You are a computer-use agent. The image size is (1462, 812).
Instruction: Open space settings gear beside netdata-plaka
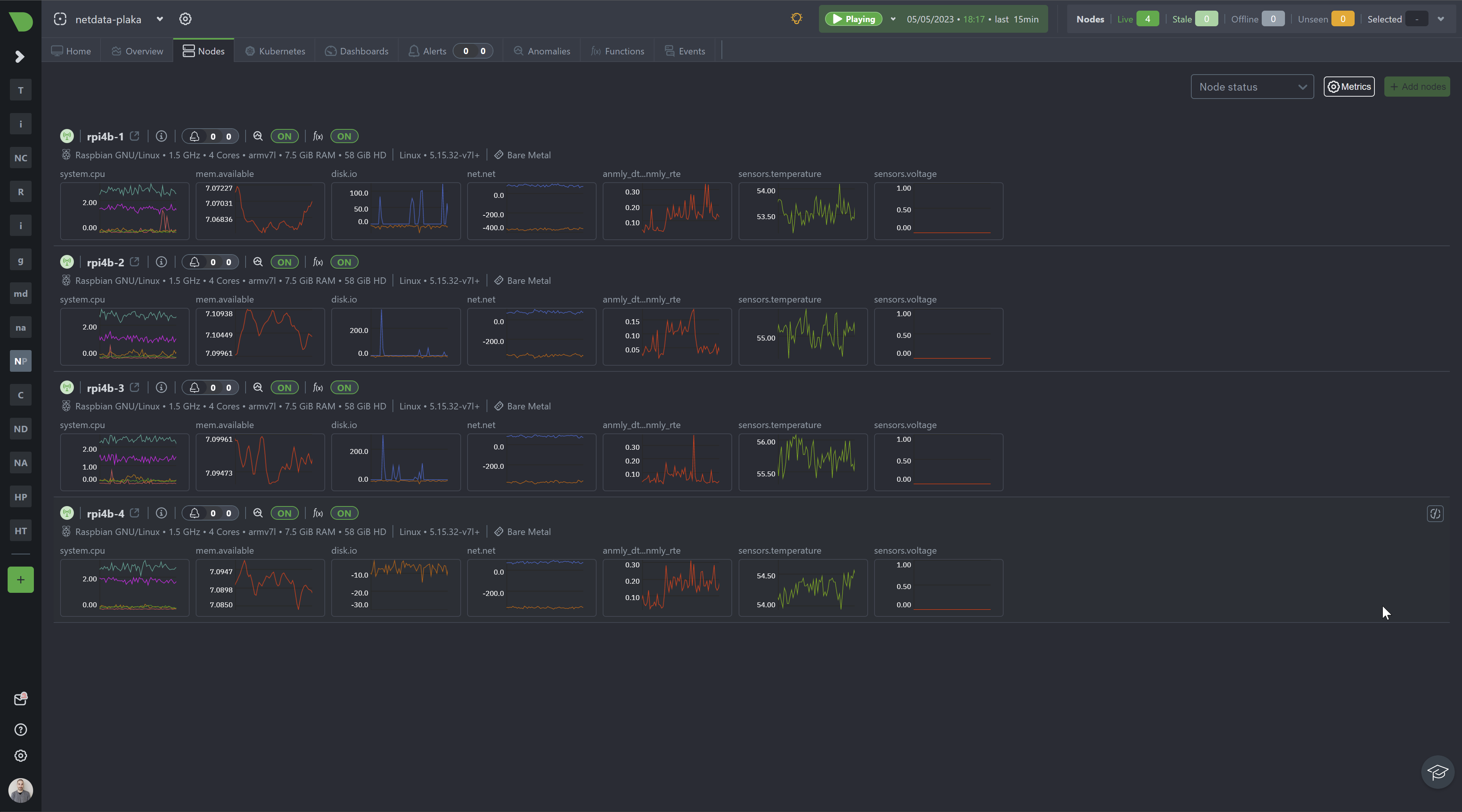click(185, 19)
